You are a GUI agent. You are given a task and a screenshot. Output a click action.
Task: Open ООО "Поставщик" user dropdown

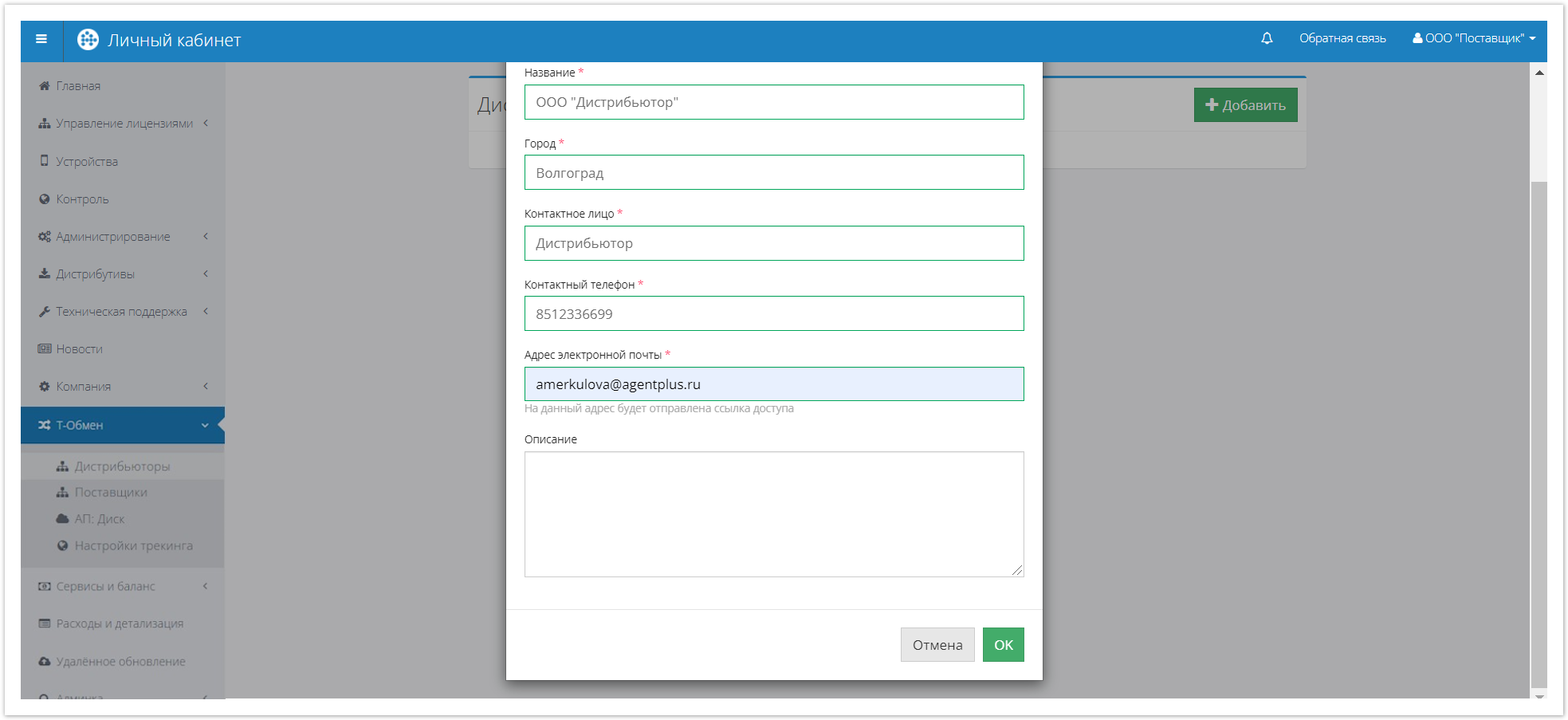1474,38
